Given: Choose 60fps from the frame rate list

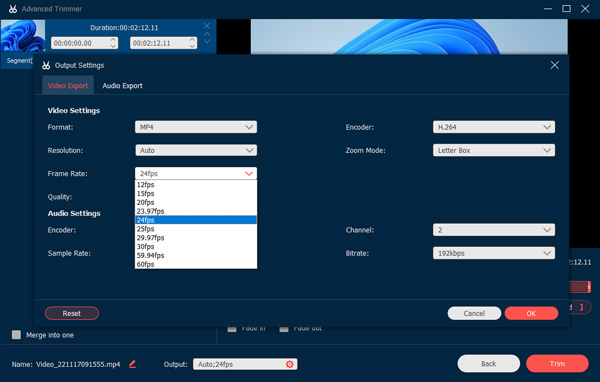Looking at the screenshot, I should 196,264.
